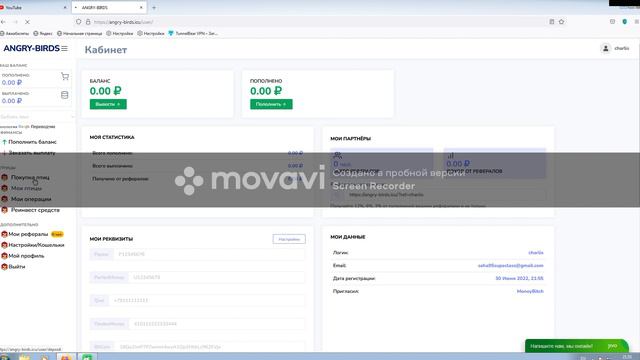Screen dimensions: 640x360
Task: Click 'Настройки' button in Мои реквизиты
Action: (x=289, y=239)
